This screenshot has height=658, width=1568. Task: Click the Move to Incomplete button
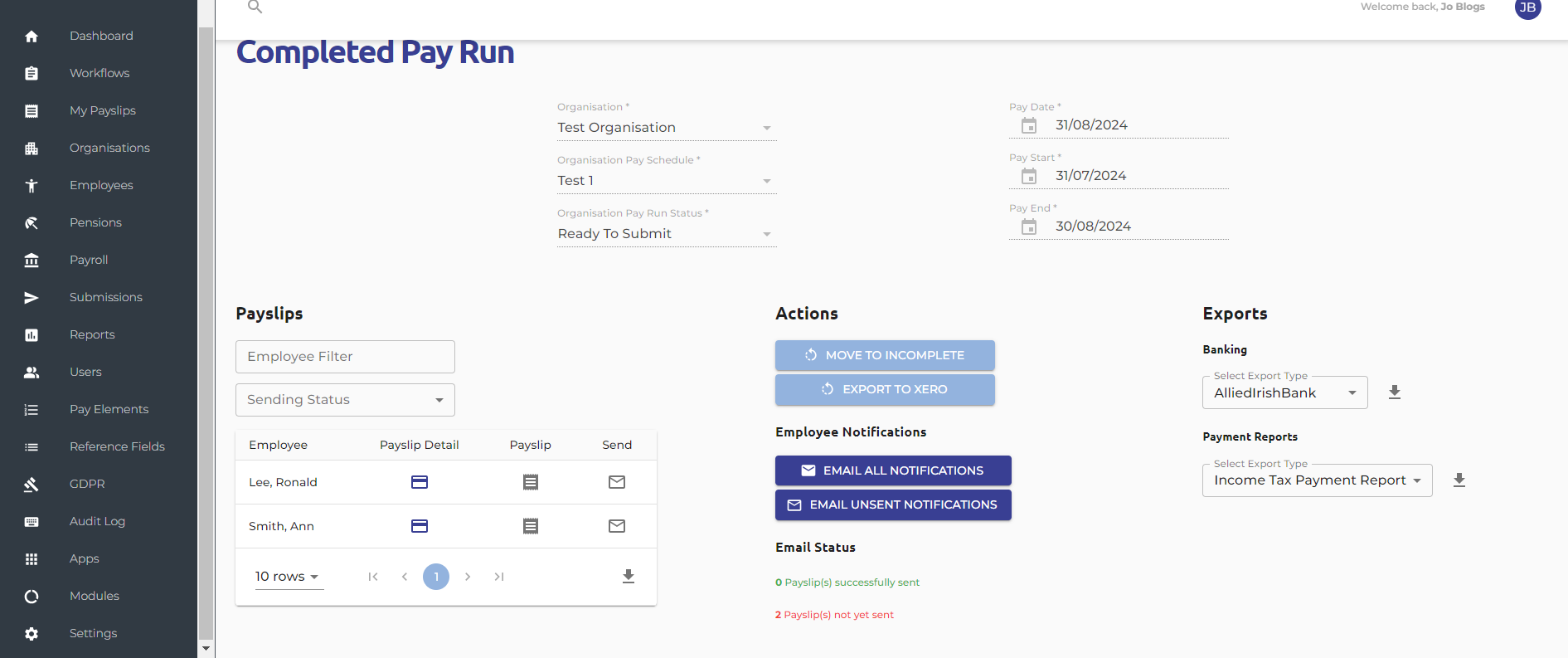[x=885, y=355]
